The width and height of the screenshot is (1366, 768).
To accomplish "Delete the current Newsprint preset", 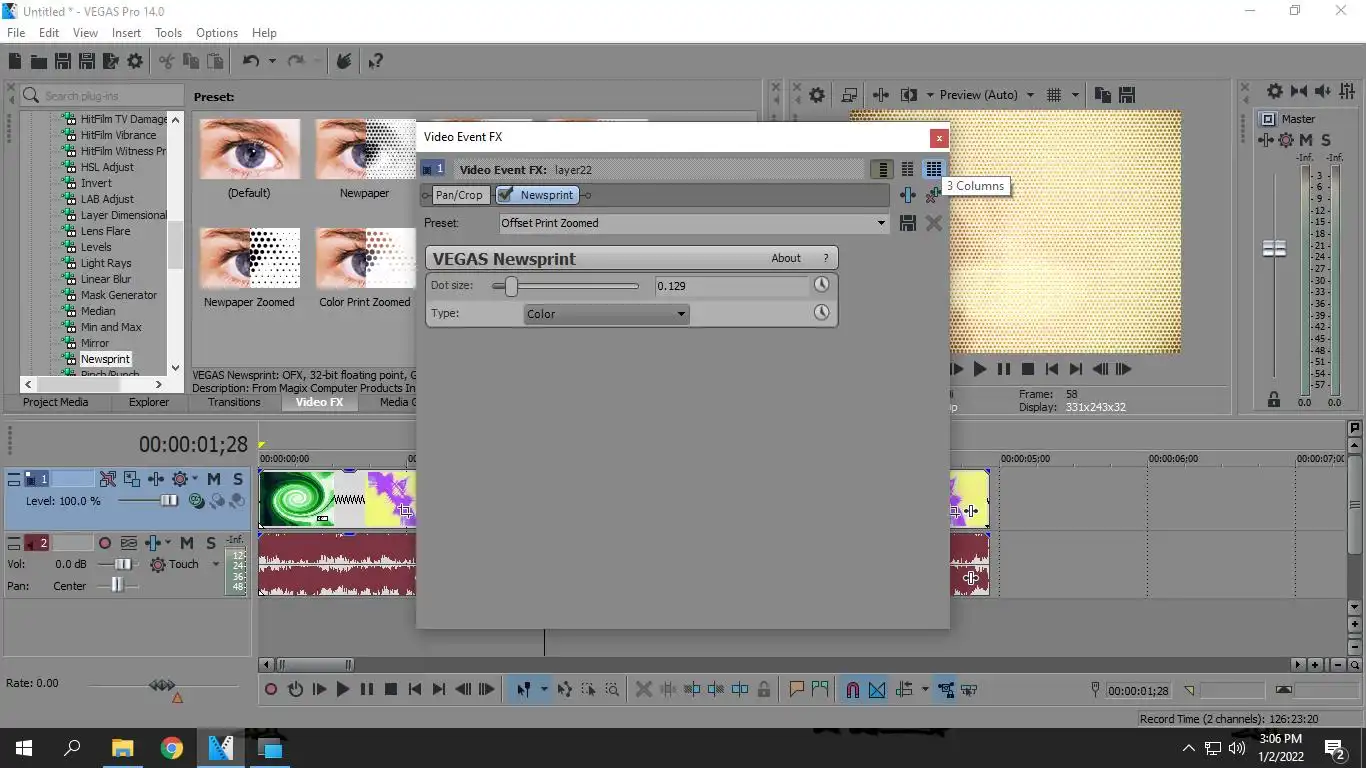I will pyautogui.click(x=933, y=223).
